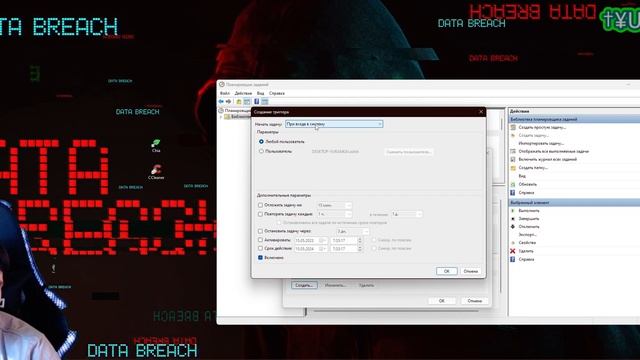Click the Создать... button behind the dialog
640x360 pixels.
(x=304, y=285)
